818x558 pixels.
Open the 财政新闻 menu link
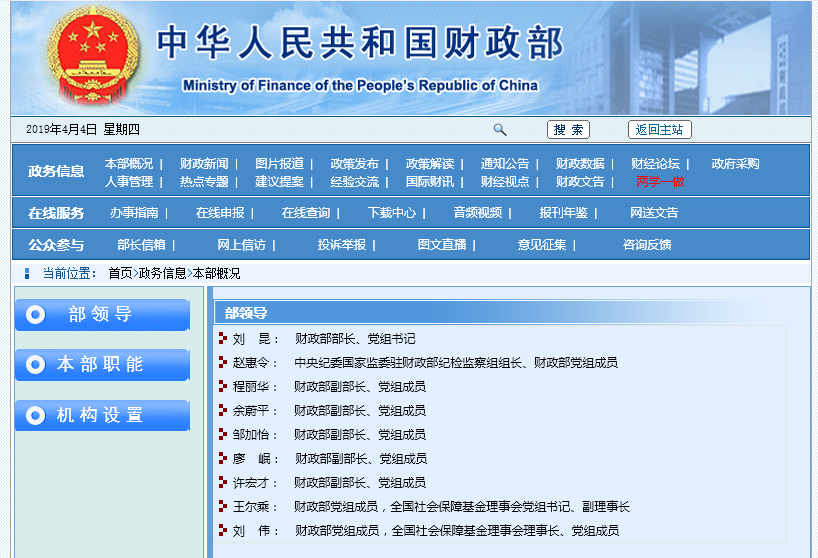point(204,164)
